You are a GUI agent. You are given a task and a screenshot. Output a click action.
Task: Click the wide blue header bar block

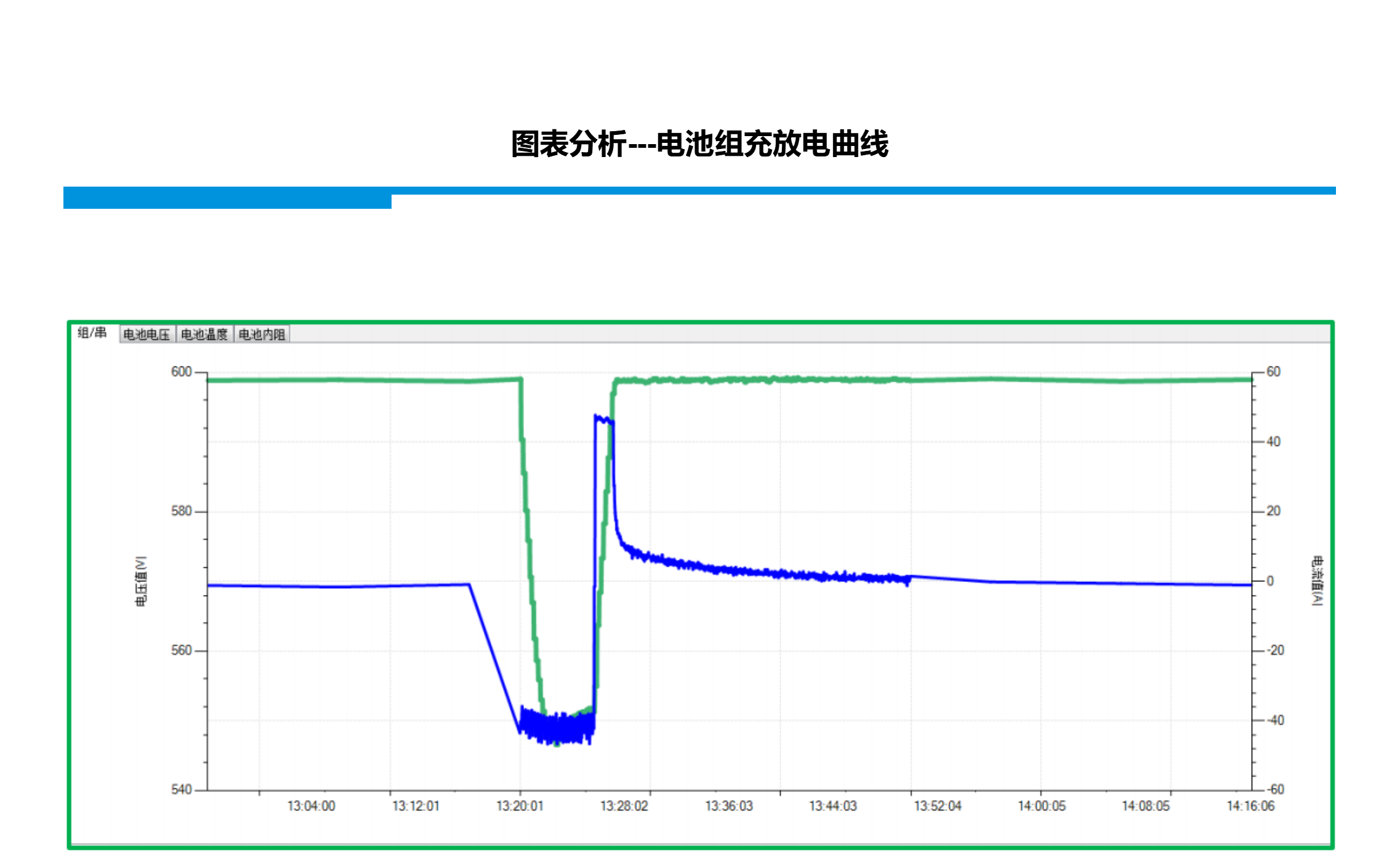point(227,198)
